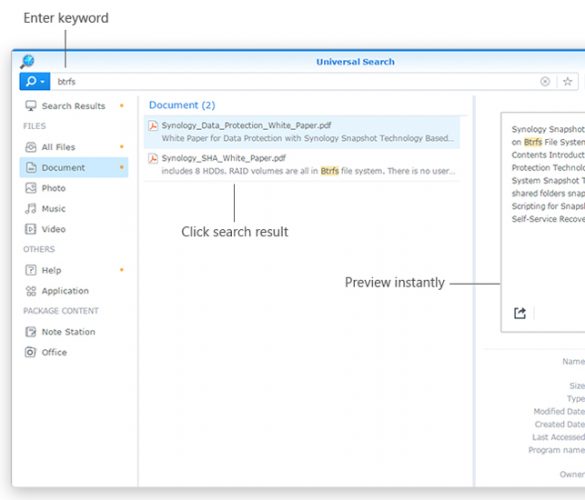This screenshot has height=500, width=585.
Task: Click the Search Results monitor icon
Action: pyautogui.click(x=31, y=106)
